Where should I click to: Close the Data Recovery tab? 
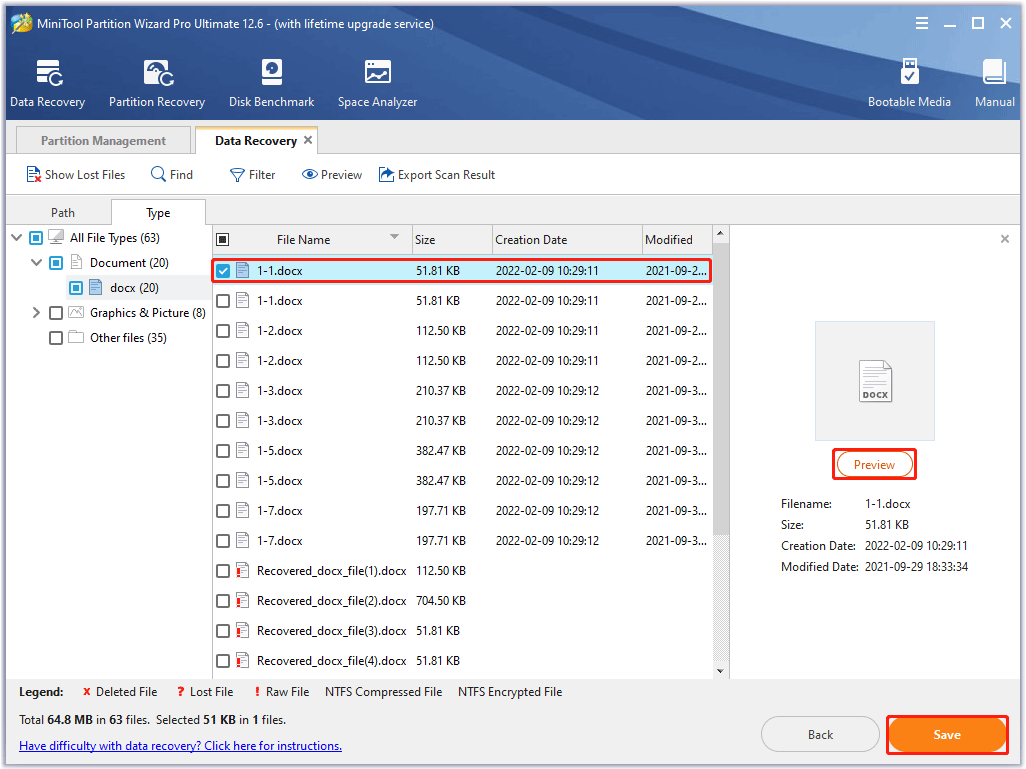click(x=308, y=140)
